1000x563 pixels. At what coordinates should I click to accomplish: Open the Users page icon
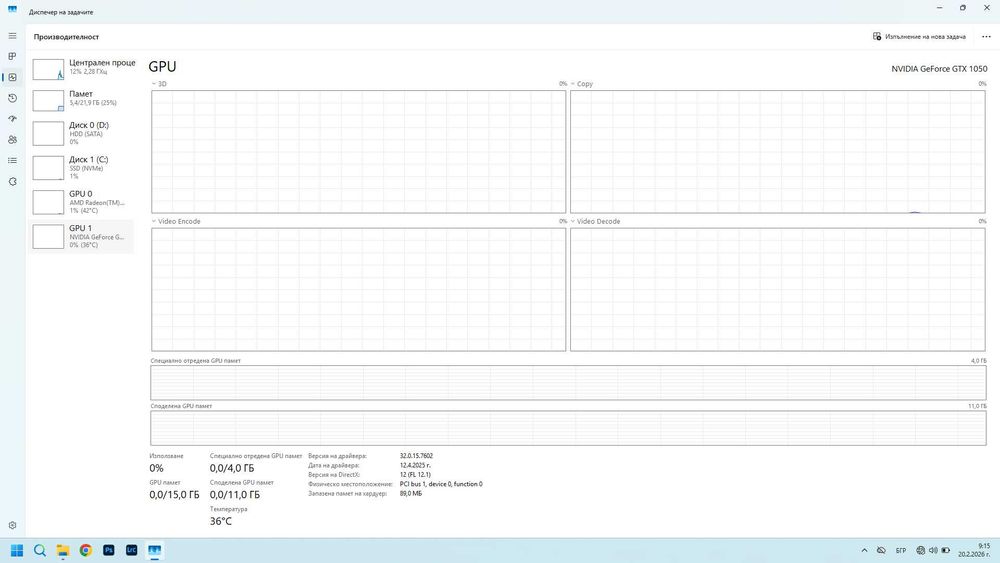(12, 140)
